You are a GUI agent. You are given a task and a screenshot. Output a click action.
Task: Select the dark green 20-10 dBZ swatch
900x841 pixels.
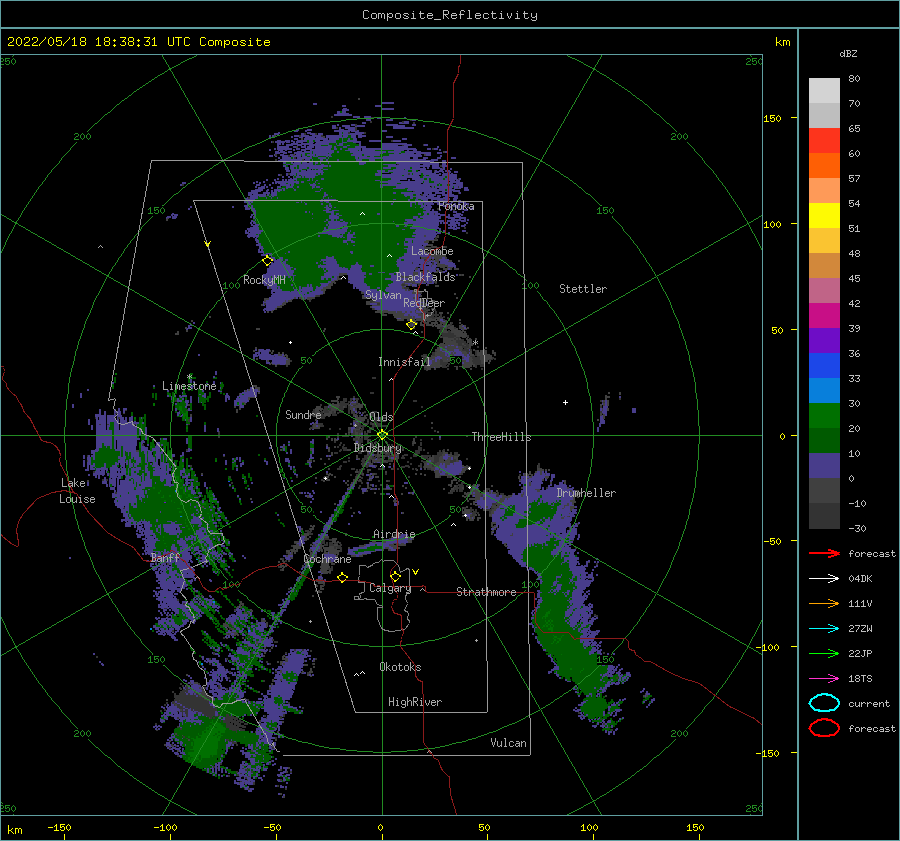824,441
